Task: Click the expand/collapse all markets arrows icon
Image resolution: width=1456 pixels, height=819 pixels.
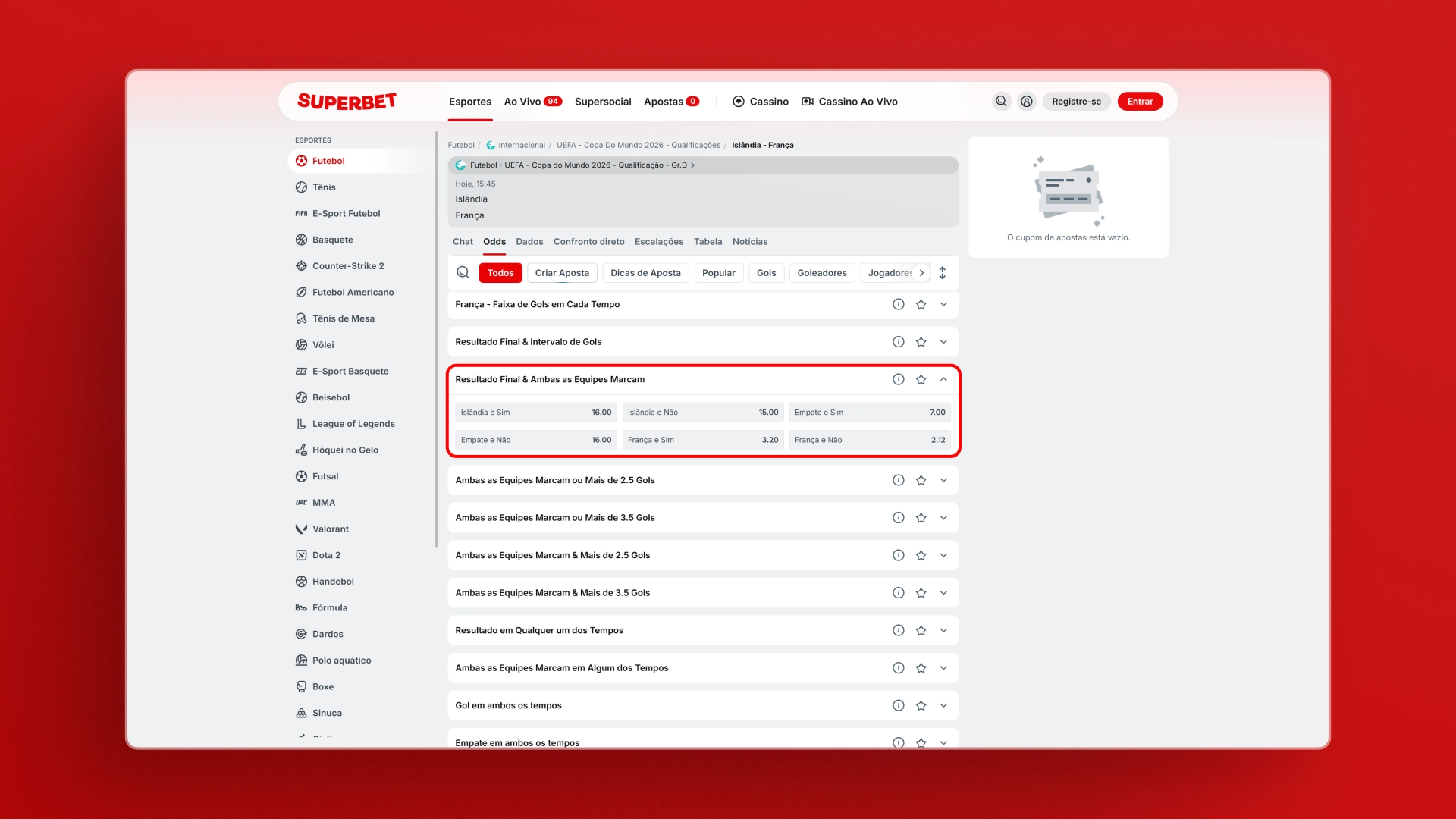Action: tap(942, 273)
